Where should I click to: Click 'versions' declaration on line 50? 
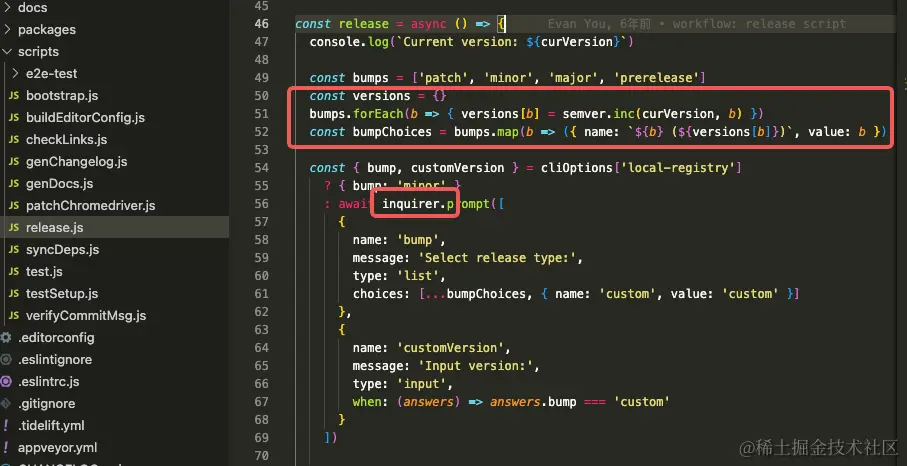click(x=381, y=95)
